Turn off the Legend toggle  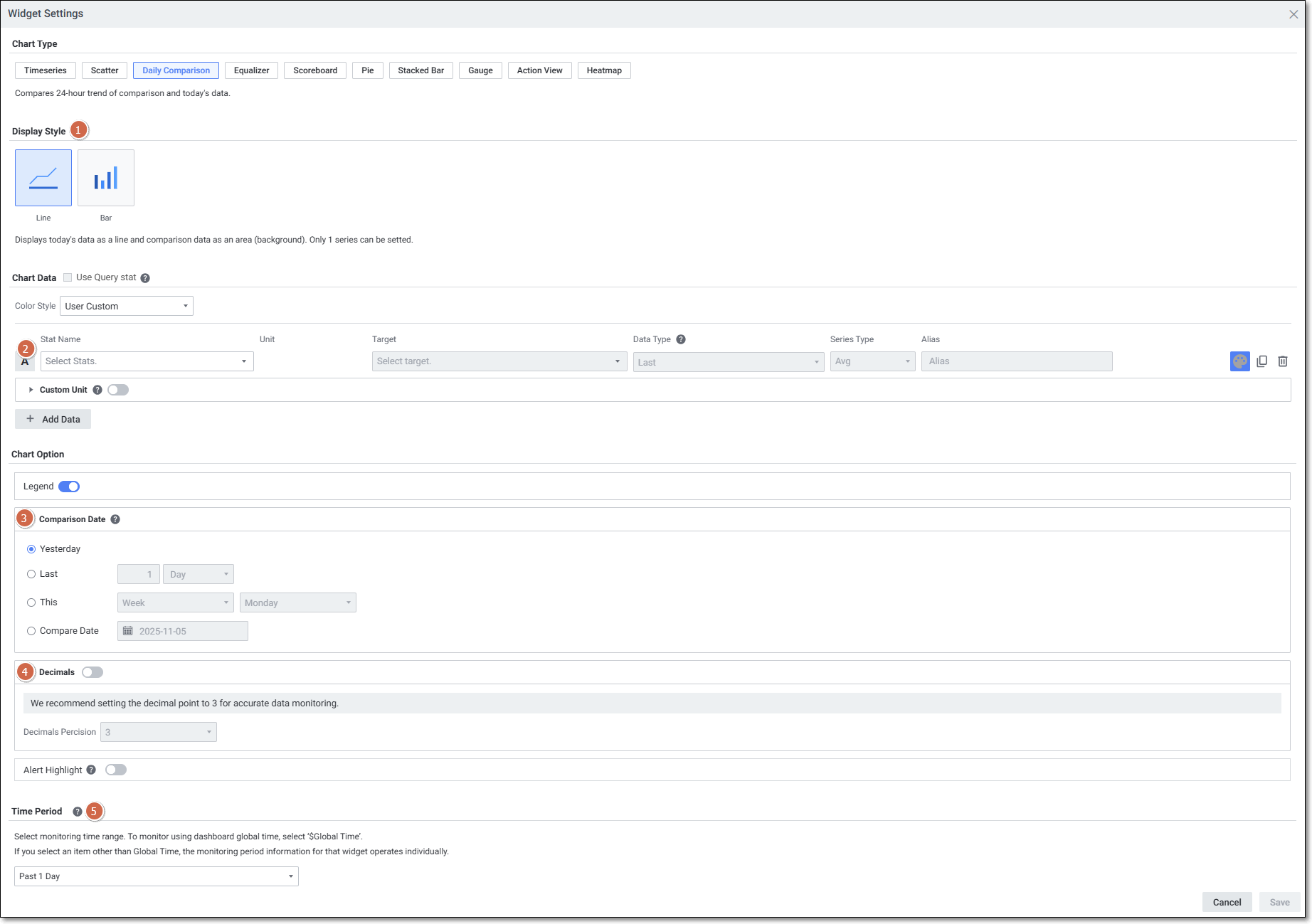pyautogui.click(x=69, y=487)
